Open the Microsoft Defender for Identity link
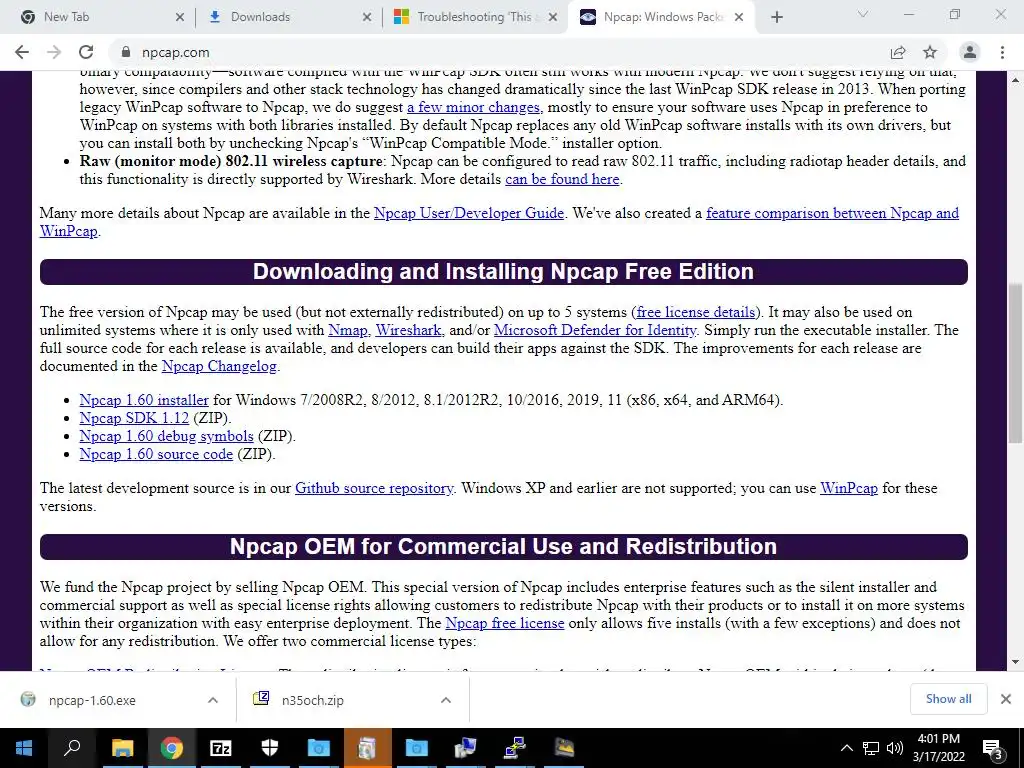This screenshot has width=1024, height=768. (595, 330)
